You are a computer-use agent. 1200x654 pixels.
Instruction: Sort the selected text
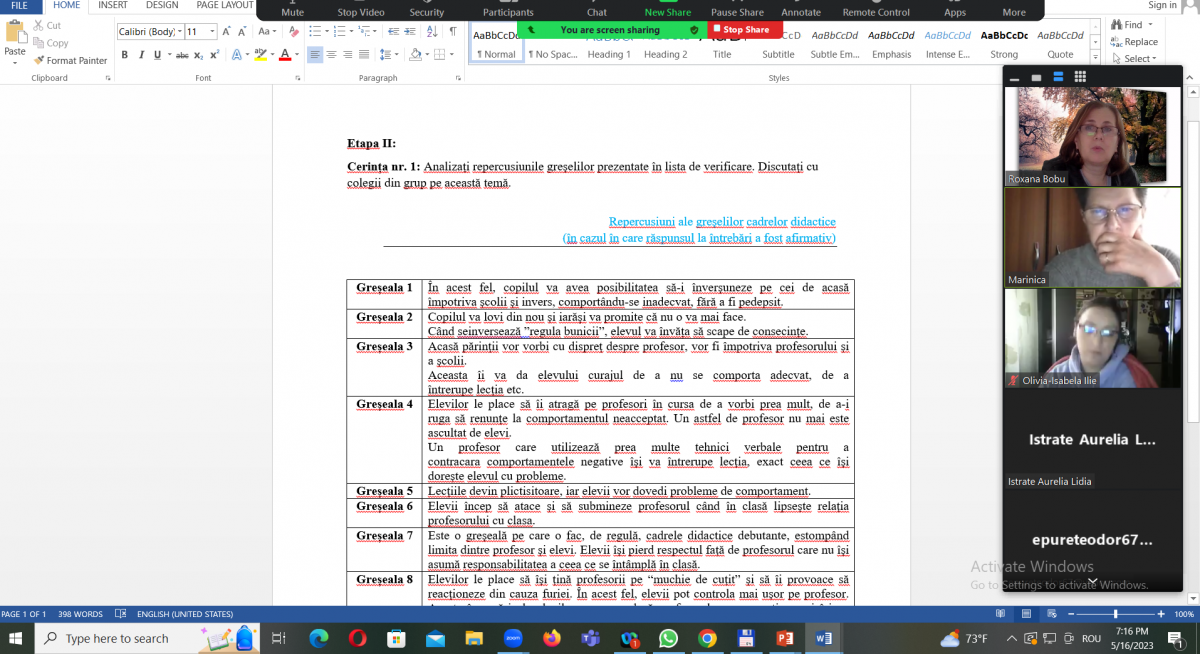coord(433,32)
